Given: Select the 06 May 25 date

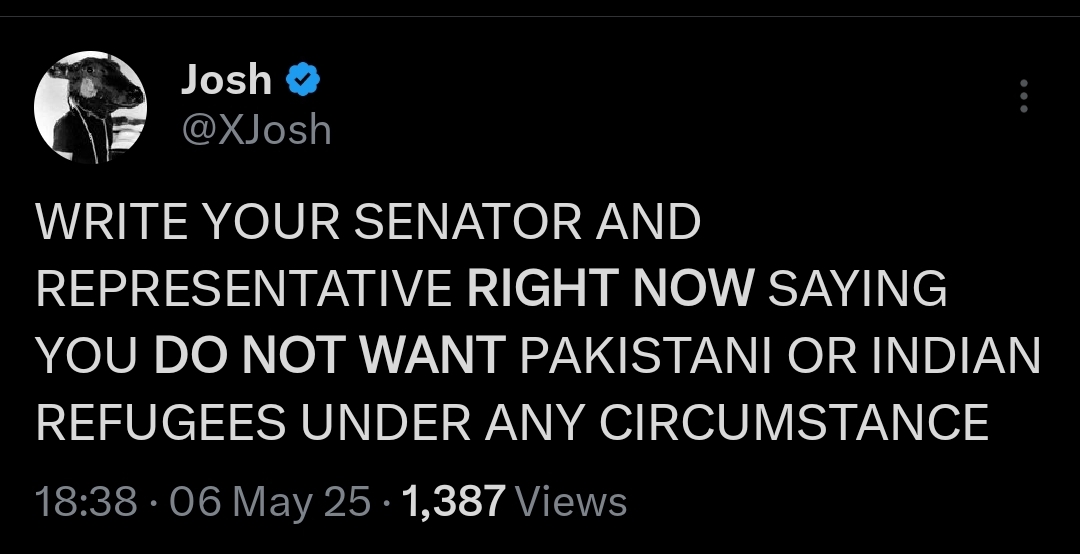Looking at the screenshot, I should tap(270, 501).
